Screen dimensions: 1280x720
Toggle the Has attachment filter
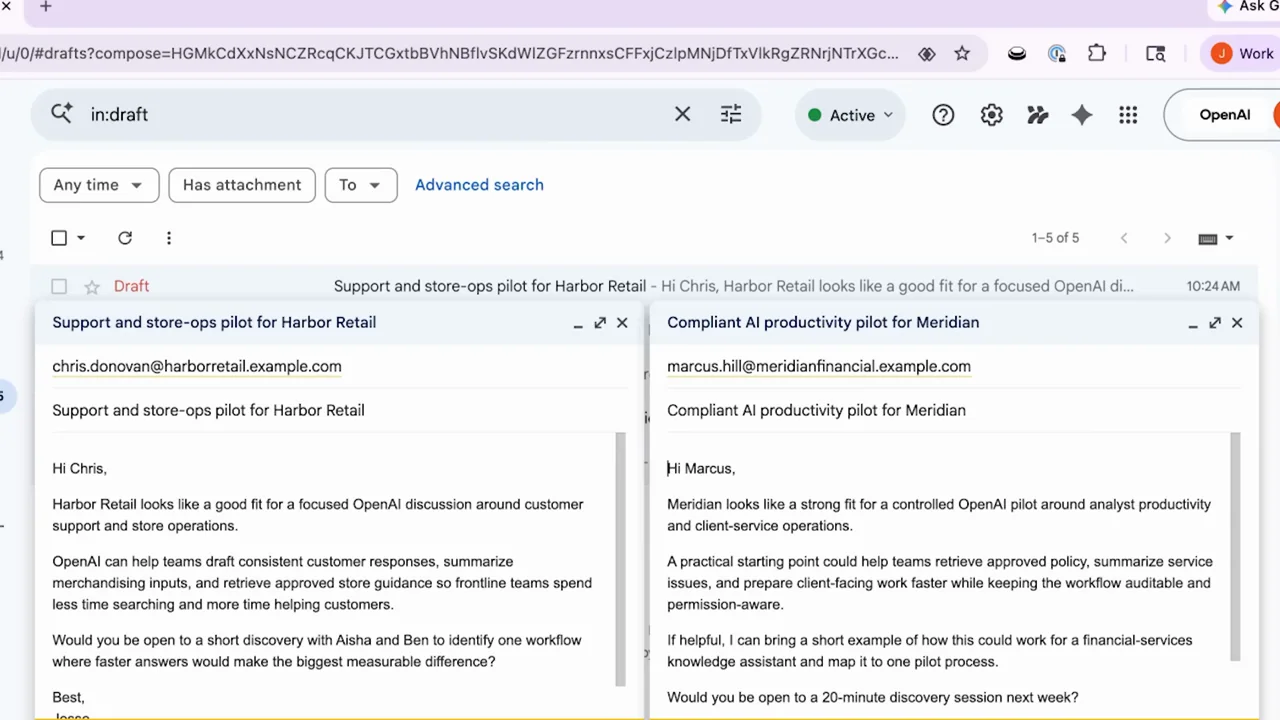(x=242, y=185)
